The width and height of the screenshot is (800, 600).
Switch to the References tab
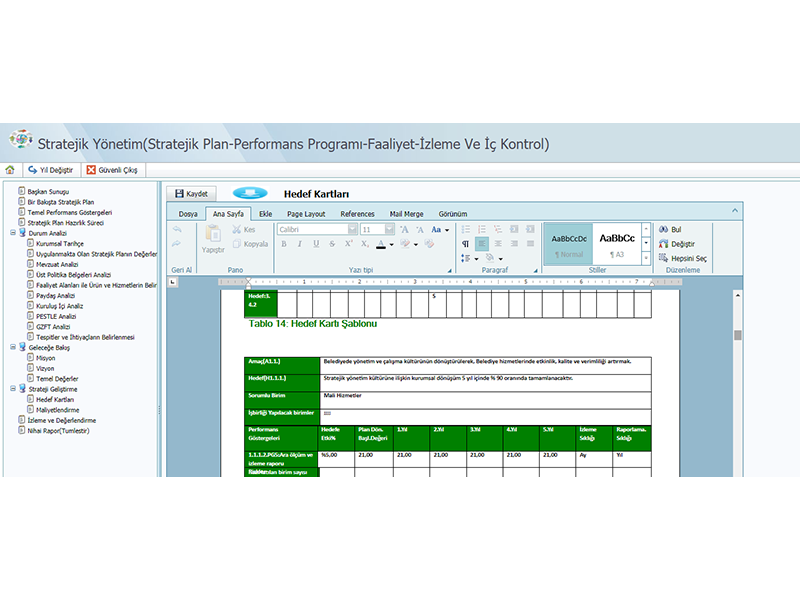[x=357, y=214]
